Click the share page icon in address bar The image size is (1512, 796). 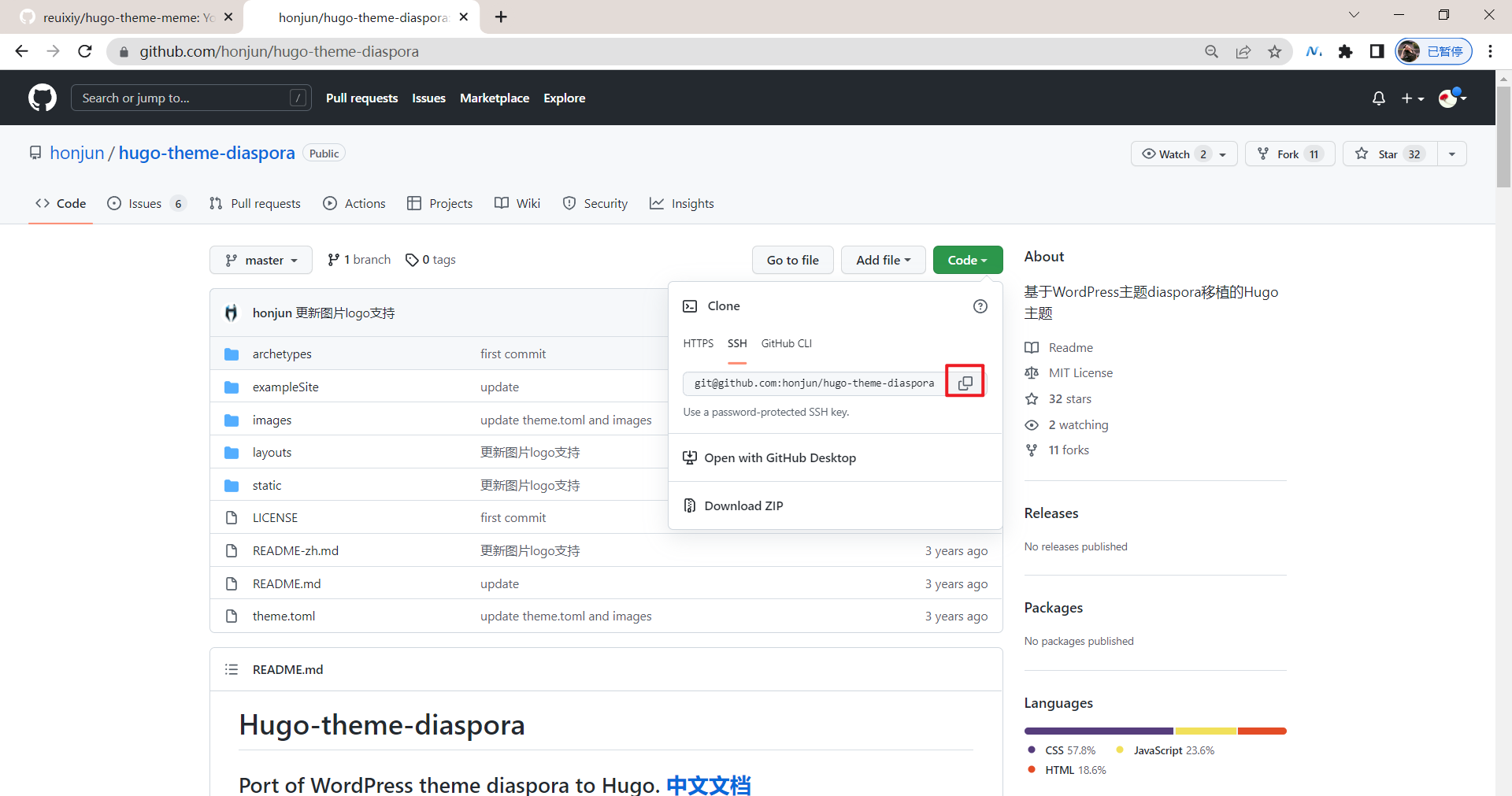pyautogui.click(x=1243, y=51)
